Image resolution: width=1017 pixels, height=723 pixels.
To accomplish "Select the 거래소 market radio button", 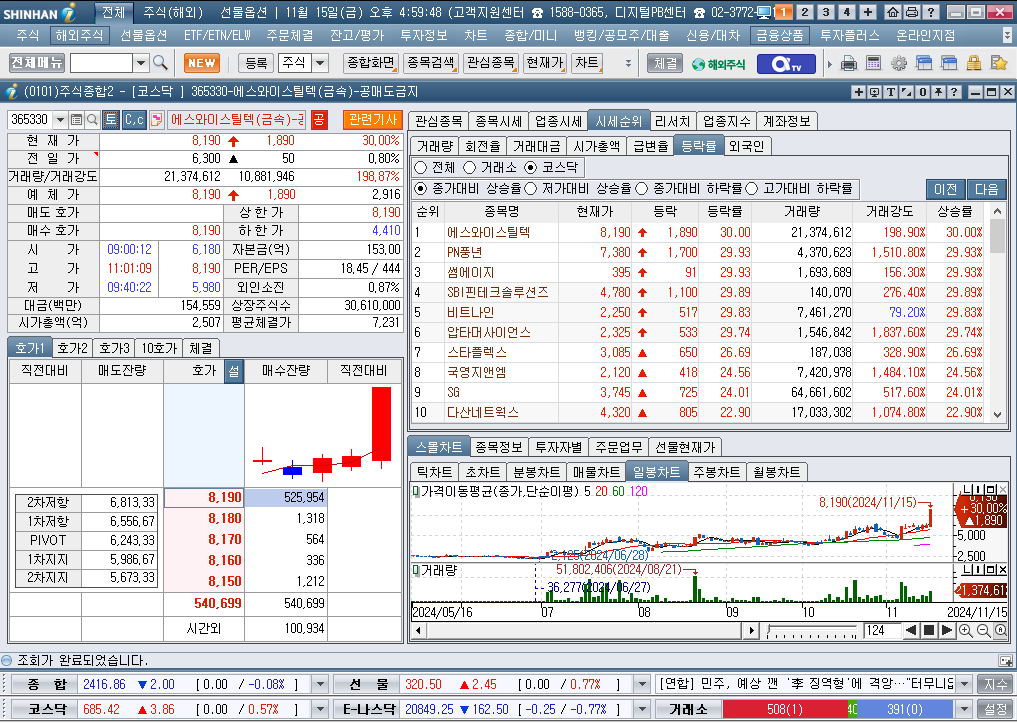I will [470, 167].
